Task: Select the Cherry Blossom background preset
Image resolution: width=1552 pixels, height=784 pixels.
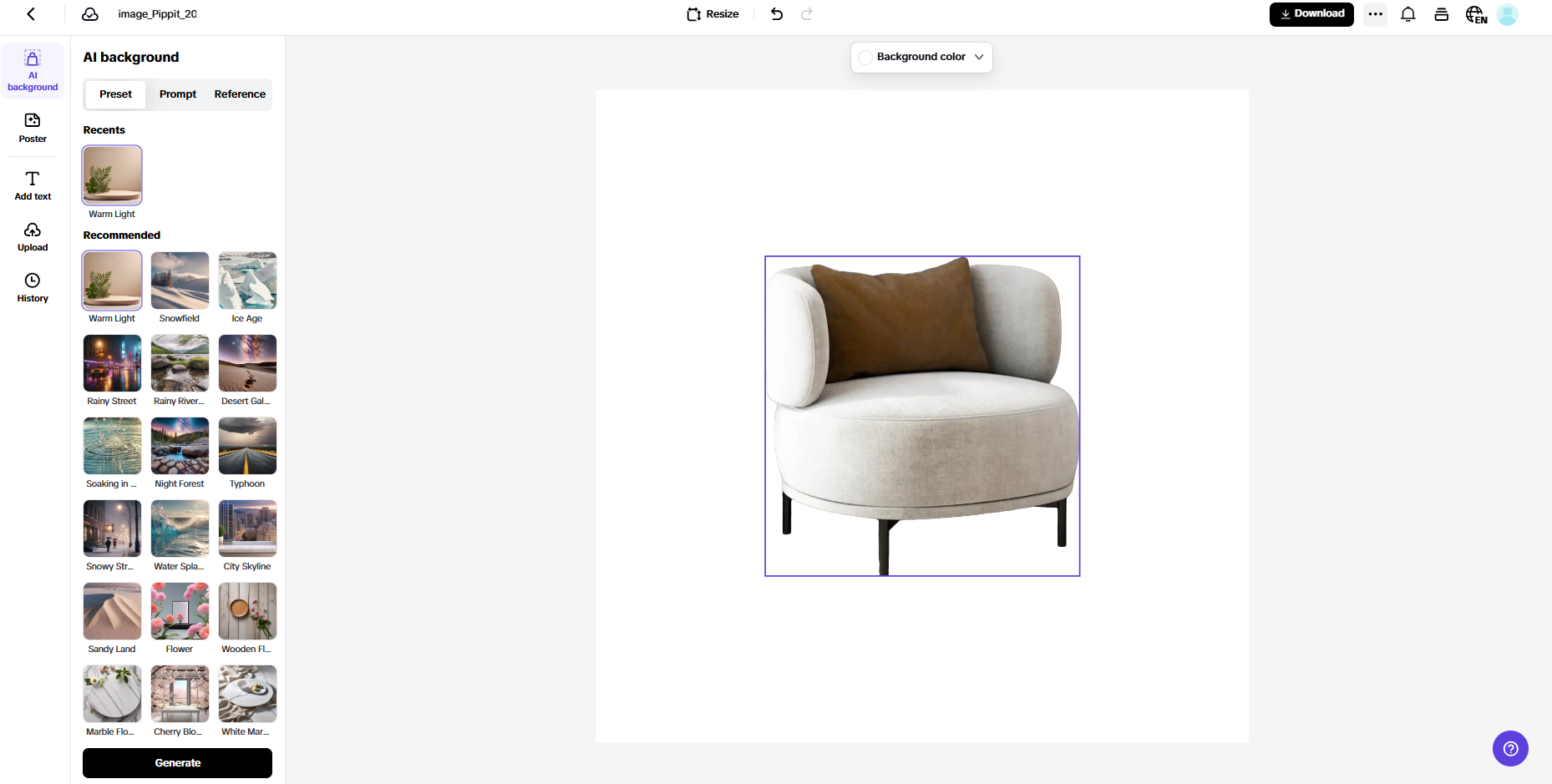Action: pyautogui.click(x=180, y=694)
